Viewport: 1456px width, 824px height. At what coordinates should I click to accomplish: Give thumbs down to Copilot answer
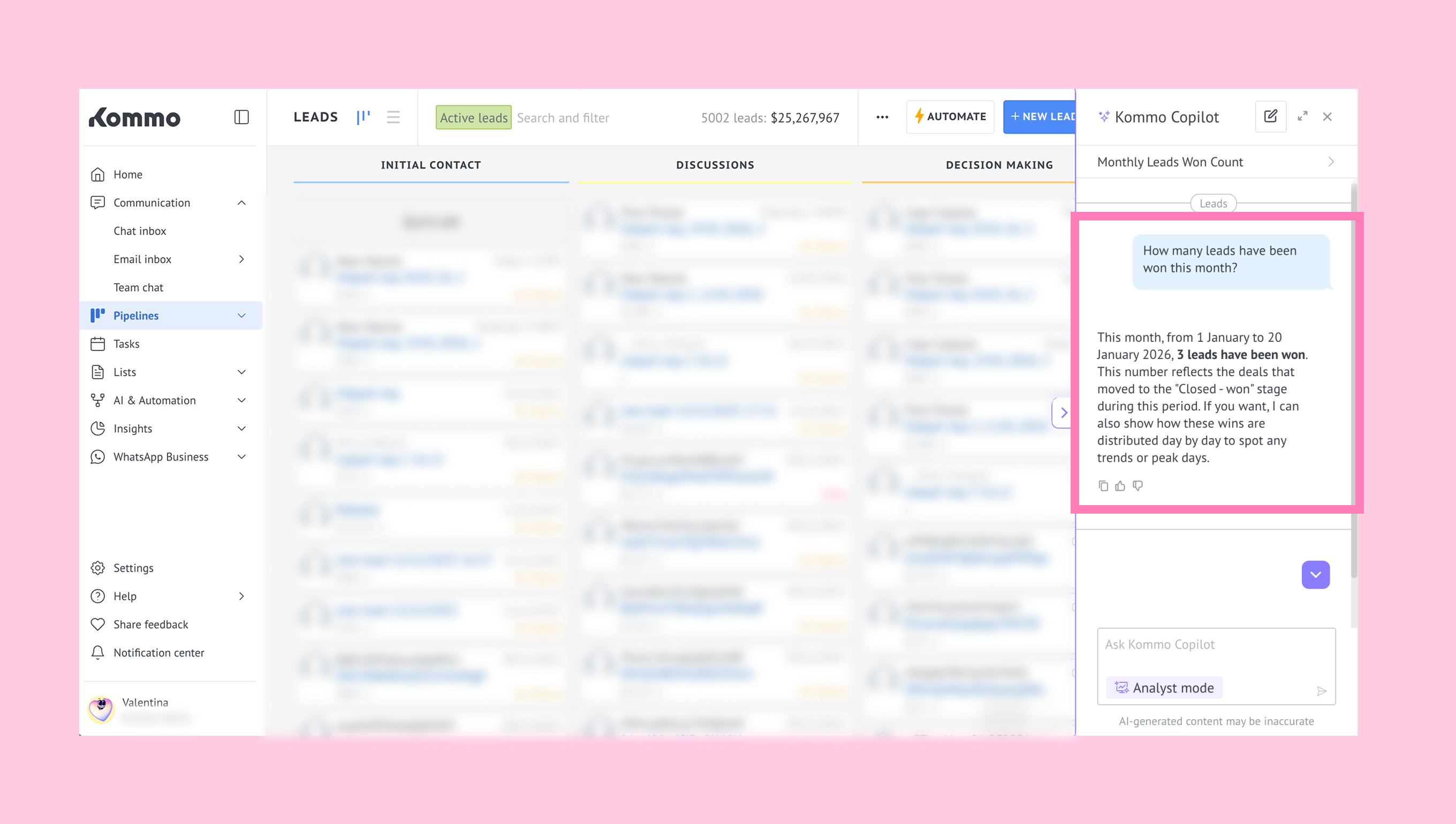[1137, 486]
